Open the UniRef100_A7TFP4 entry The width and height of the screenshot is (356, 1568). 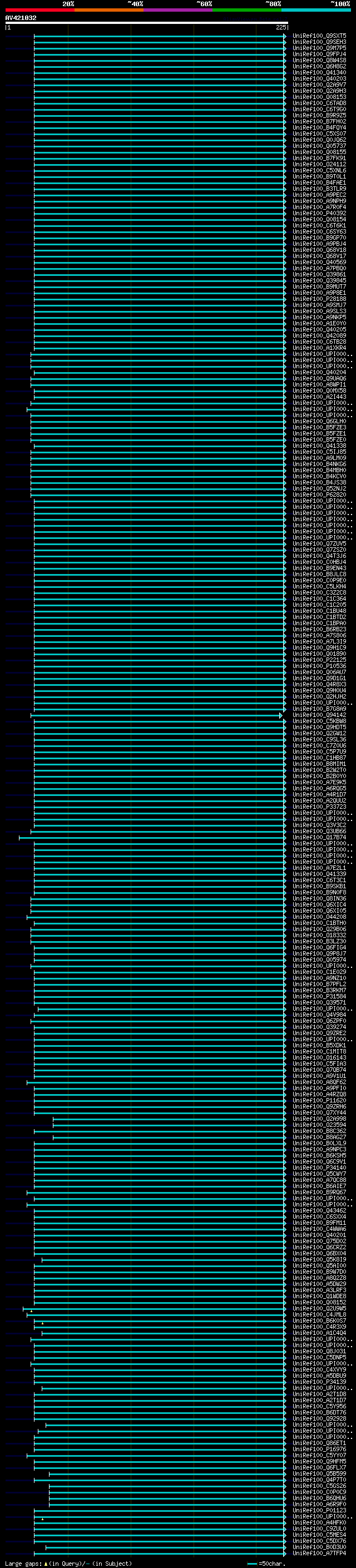[x=319, y=1554]
